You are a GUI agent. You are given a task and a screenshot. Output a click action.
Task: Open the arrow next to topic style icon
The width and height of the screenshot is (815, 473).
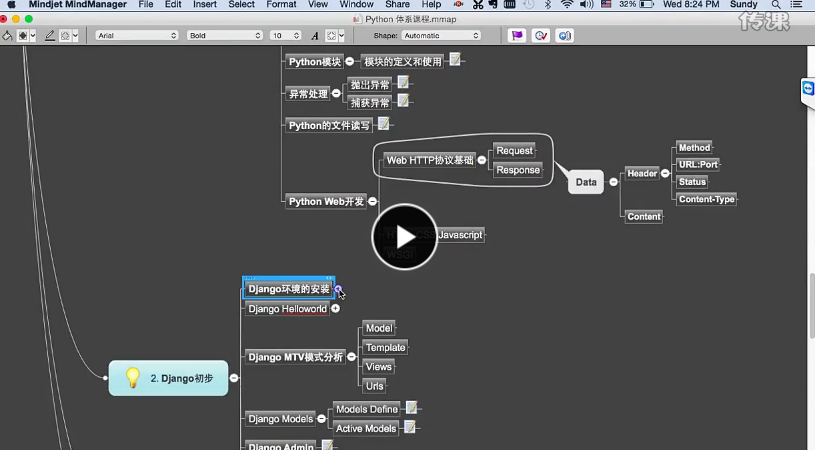33,36
